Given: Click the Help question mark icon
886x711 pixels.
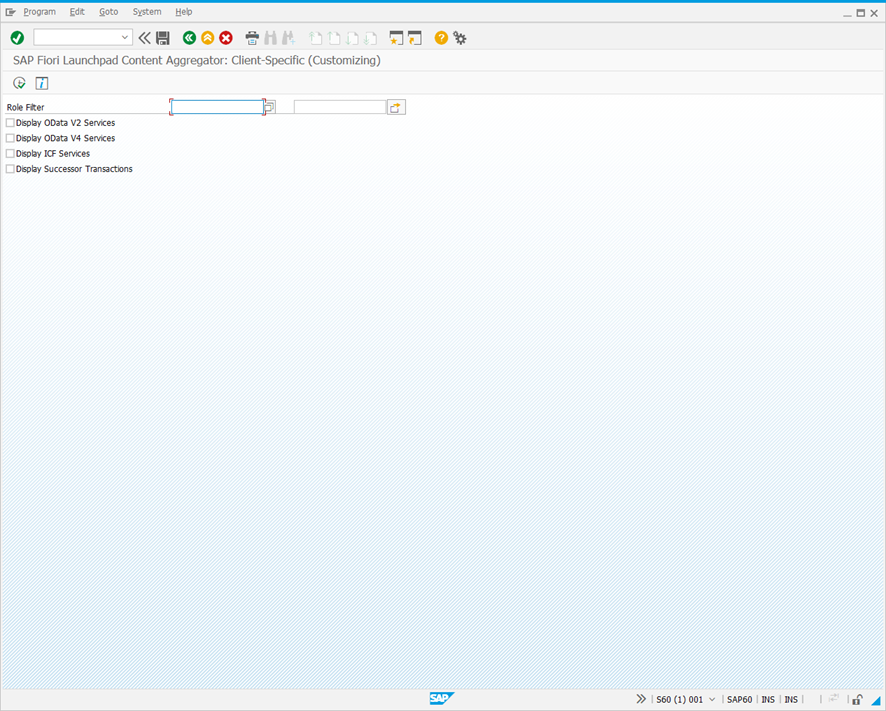Looking at the screenshot, I should click(x=440, y=37).
